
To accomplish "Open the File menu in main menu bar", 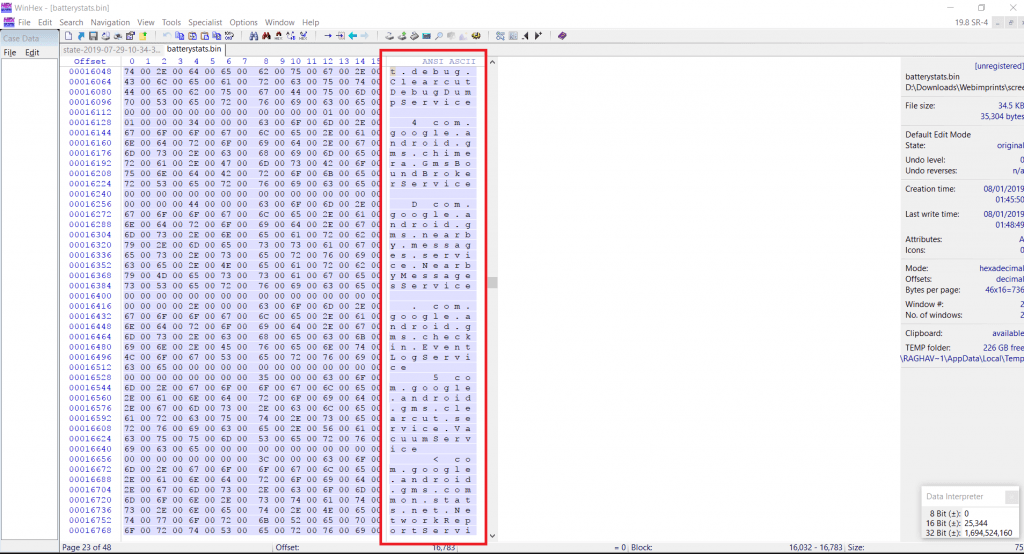I will coord(24,22).
